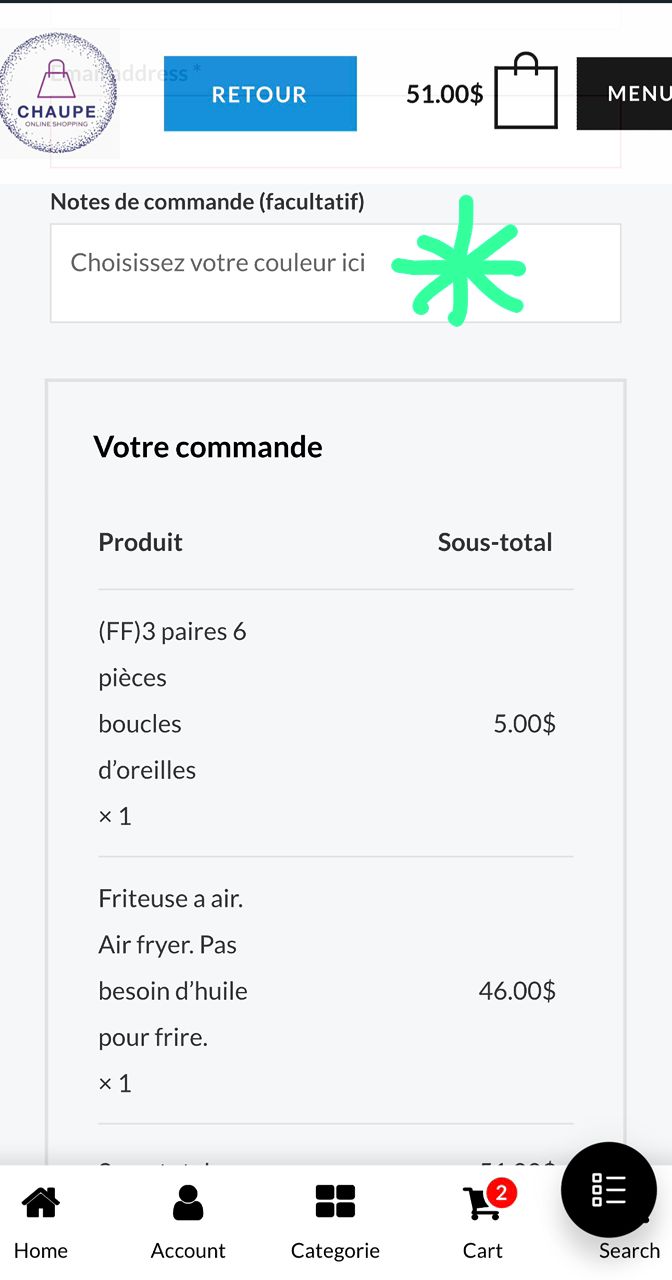Go to Home via the house icon
This screenshot has height=1280, width=672.
coord(41,1203)
